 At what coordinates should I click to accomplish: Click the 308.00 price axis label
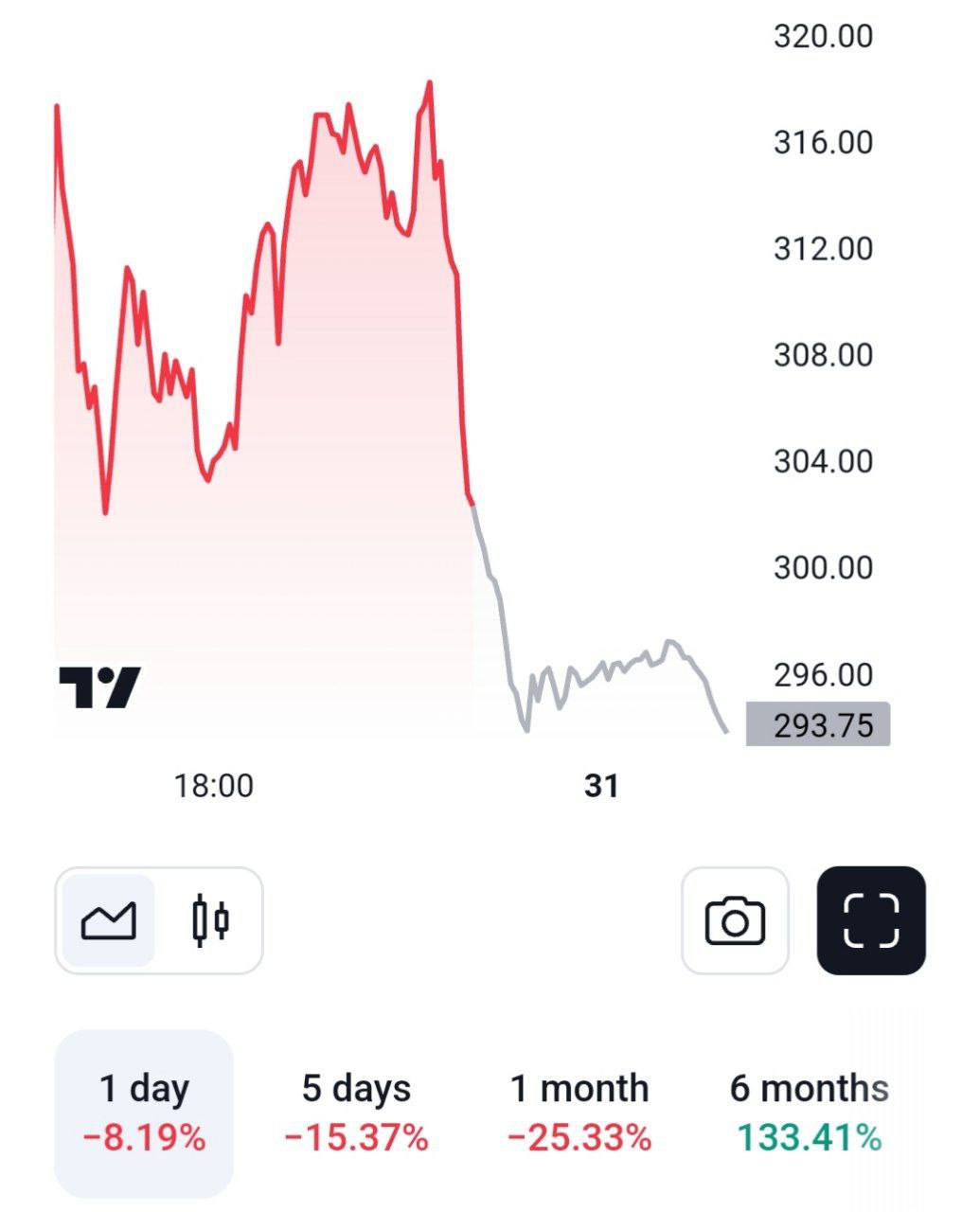[x=823, y=355]
